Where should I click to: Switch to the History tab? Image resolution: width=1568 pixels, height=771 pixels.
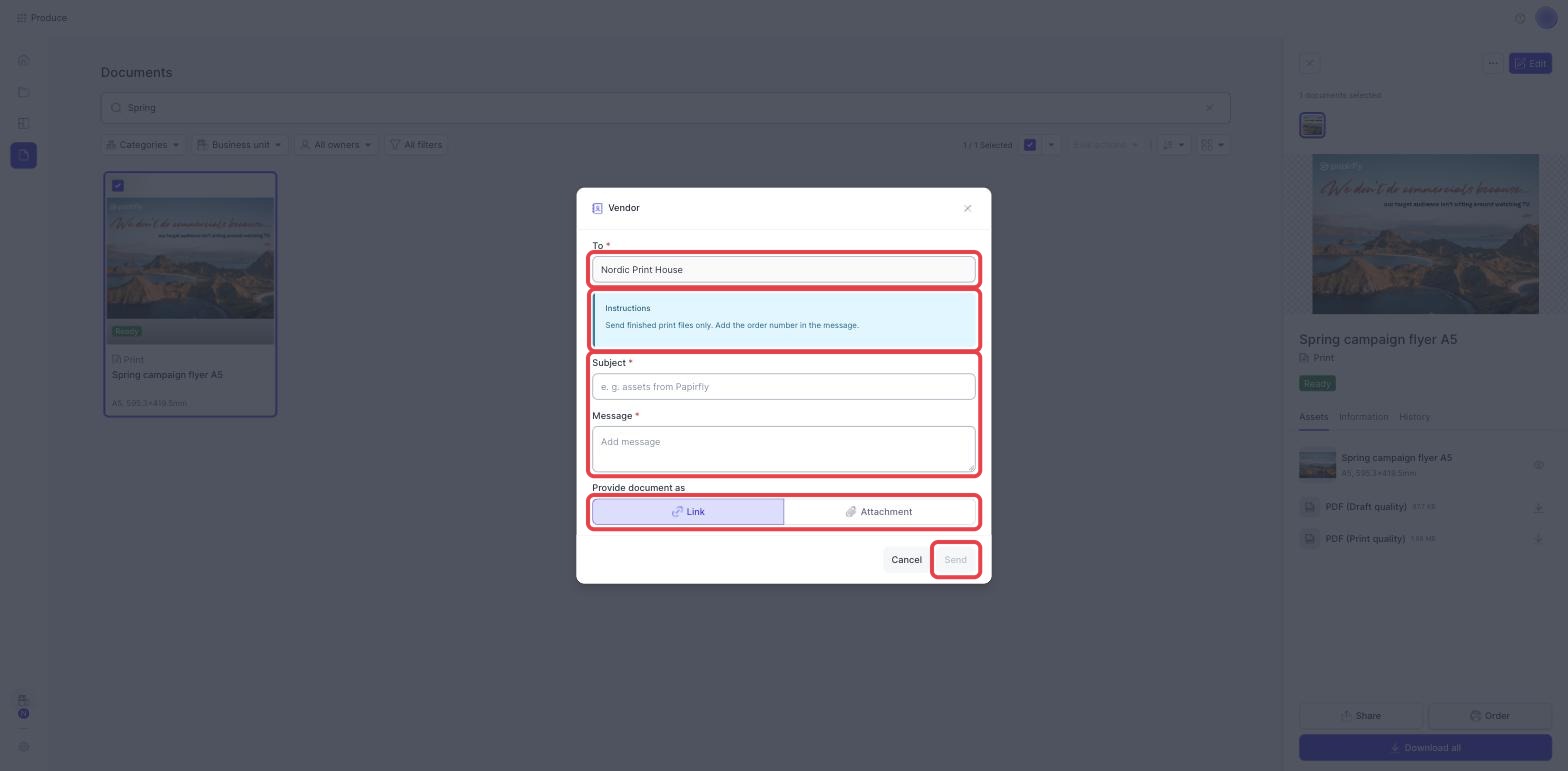[x=1414, y=417]
